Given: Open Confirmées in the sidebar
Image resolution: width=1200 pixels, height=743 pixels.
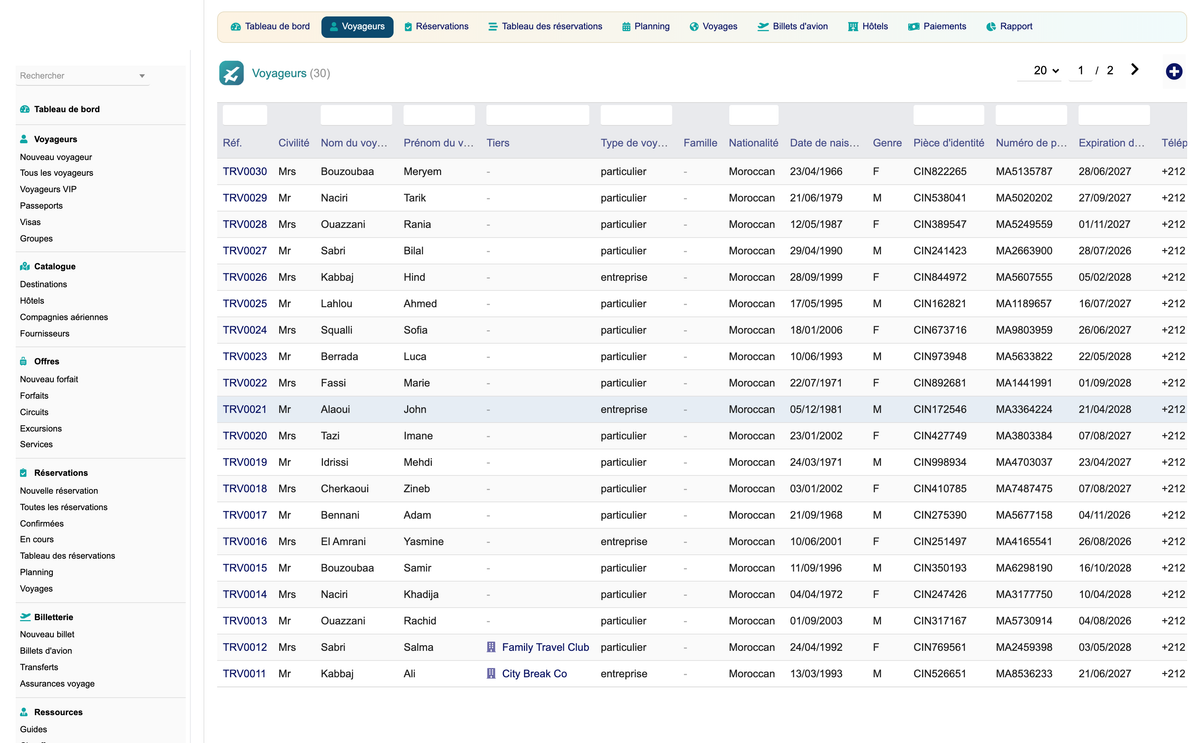Looking at the screenshot, I should pyautogui.click(x=42, y=524).
